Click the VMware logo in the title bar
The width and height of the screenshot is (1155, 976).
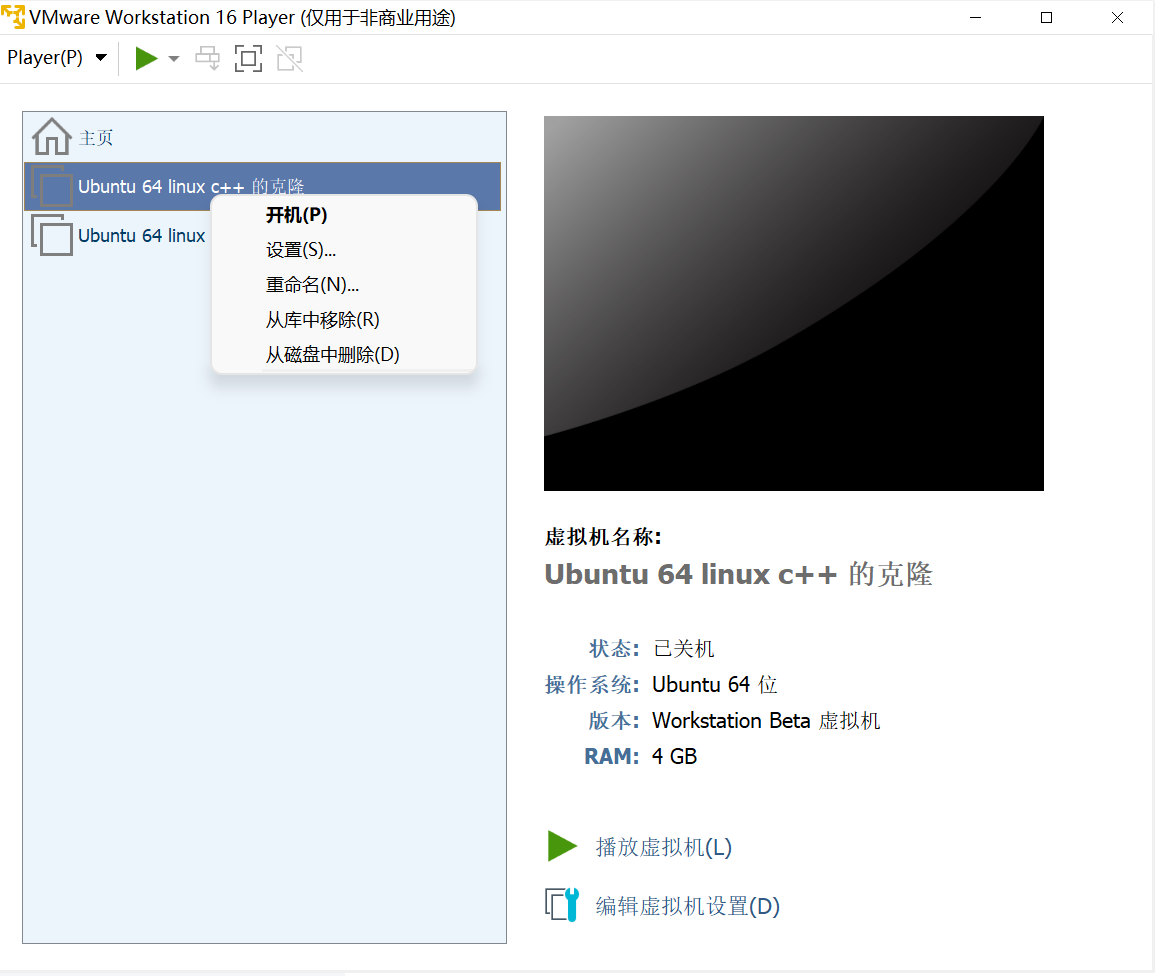click(14, 17)
